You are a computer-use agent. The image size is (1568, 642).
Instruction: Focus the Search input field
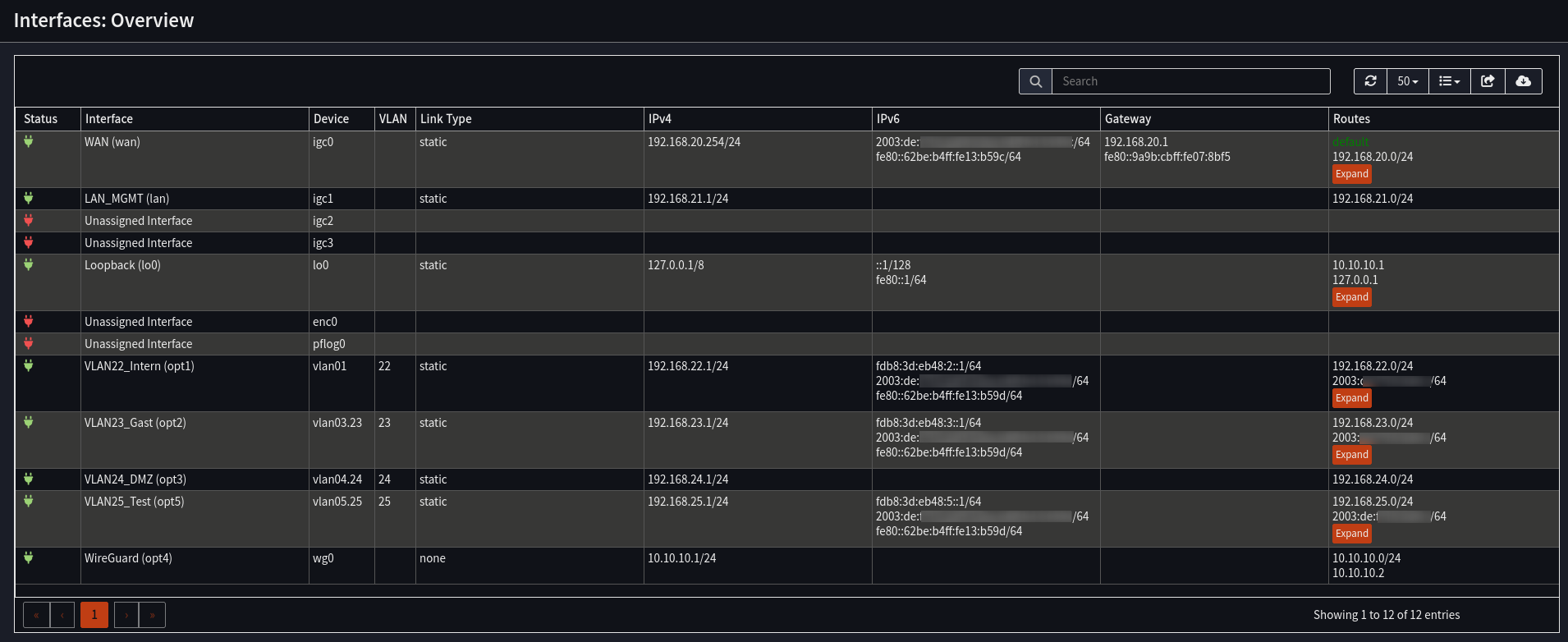click(x=1191, y=81)
